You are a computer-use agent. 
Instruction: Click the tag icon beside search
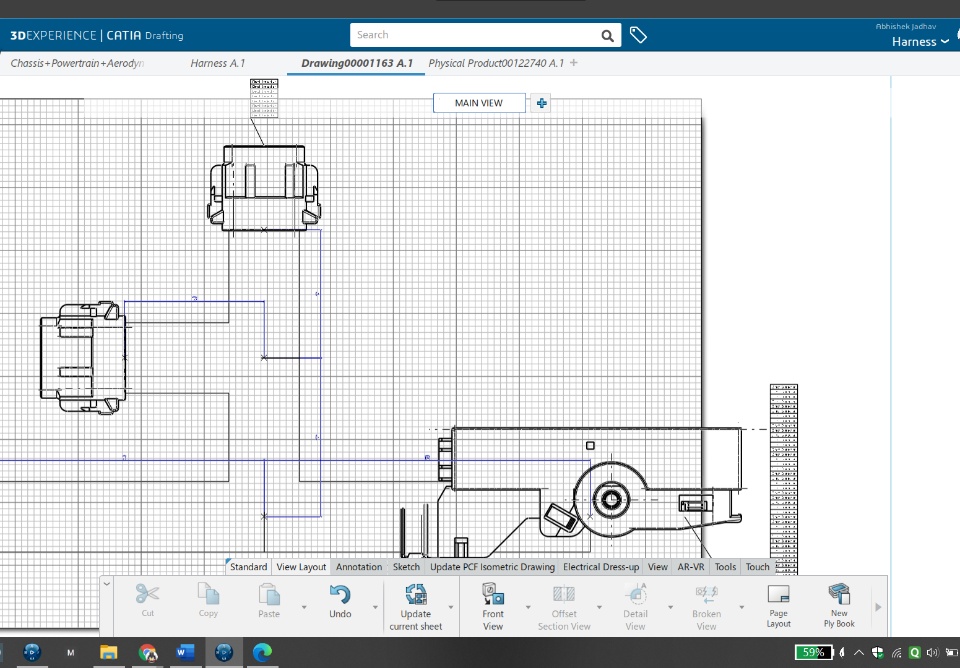pos(638,35)
